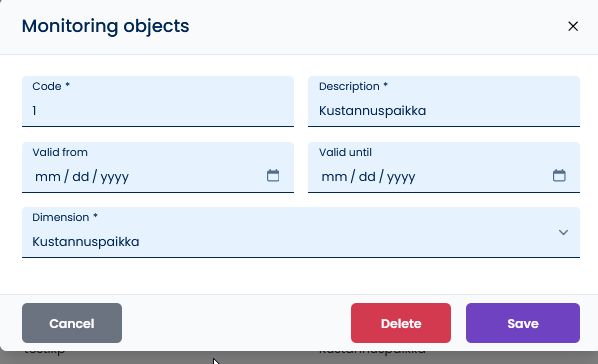Select the month segment of Valid until
Screen dimensions: 598x364
click(334, 177)
